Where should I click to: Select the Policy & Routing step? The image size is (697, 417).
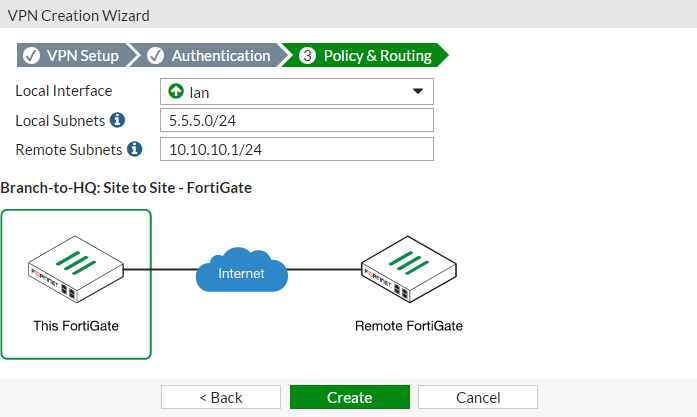365,56
